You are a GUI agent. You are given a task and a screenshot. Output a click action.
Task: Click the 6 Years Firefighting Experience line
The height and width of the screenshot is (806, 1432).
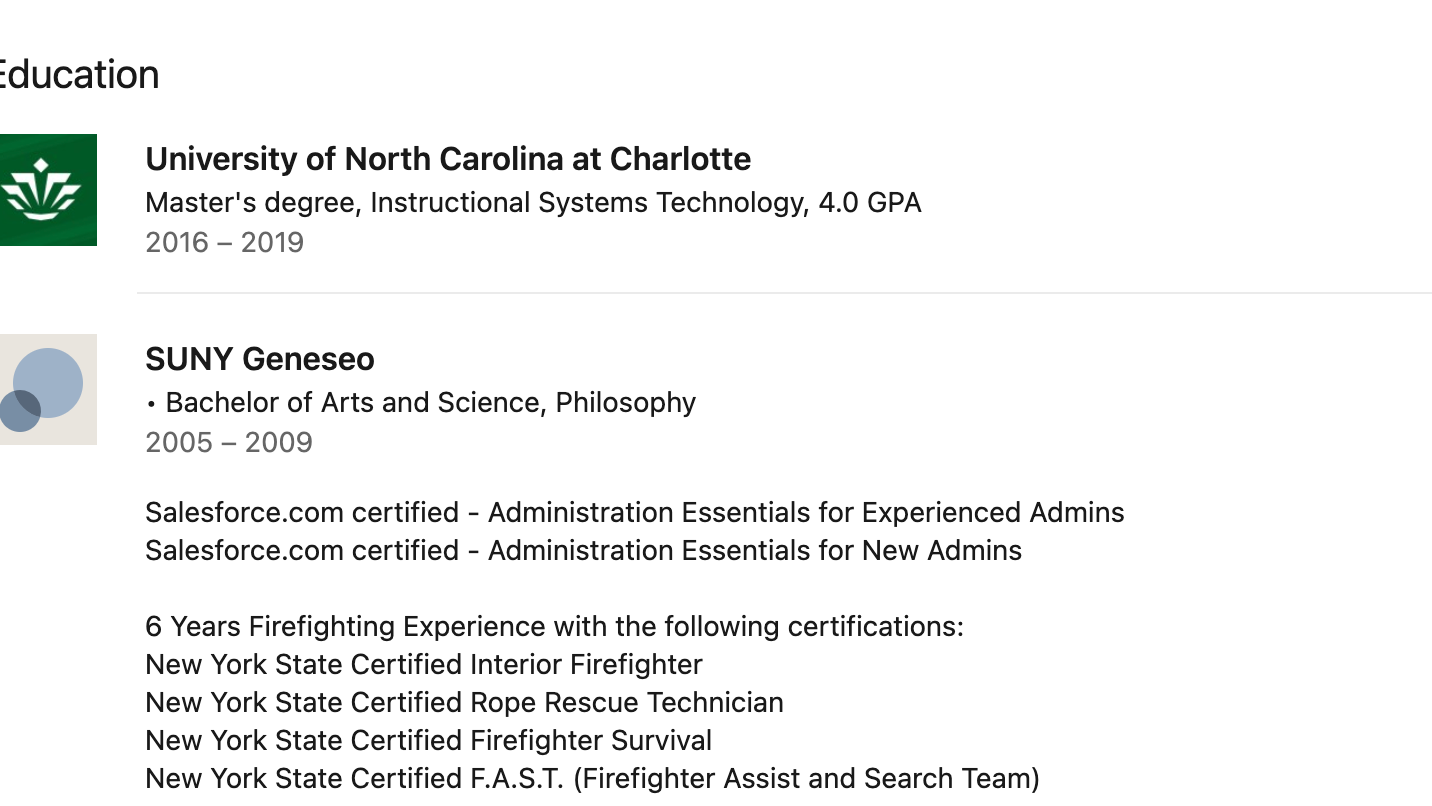[554, 626]
